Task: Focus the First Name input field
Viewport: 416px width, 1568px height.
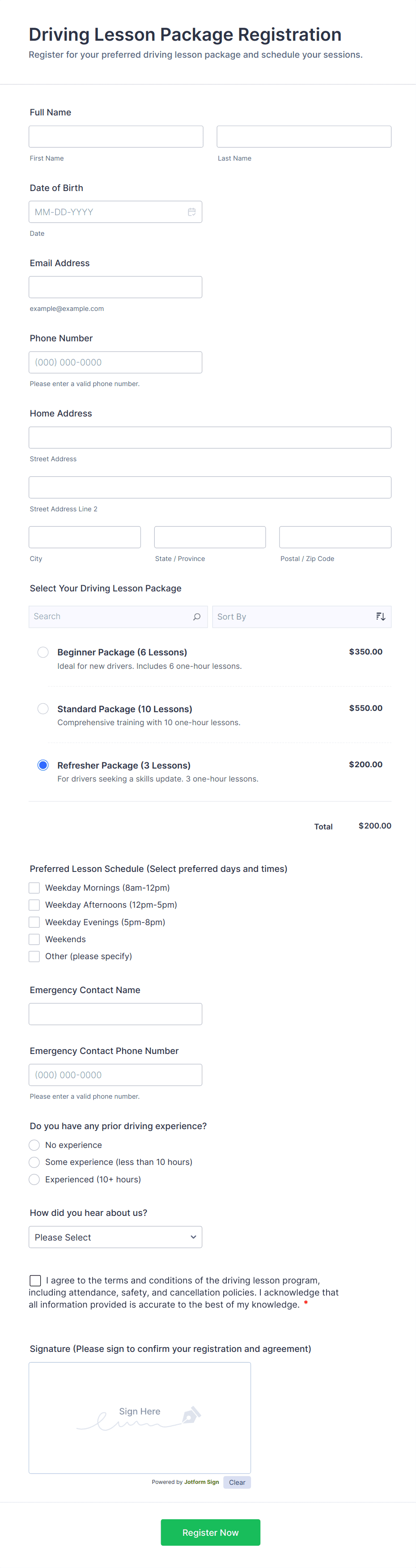Action: [x=116, y=136]
